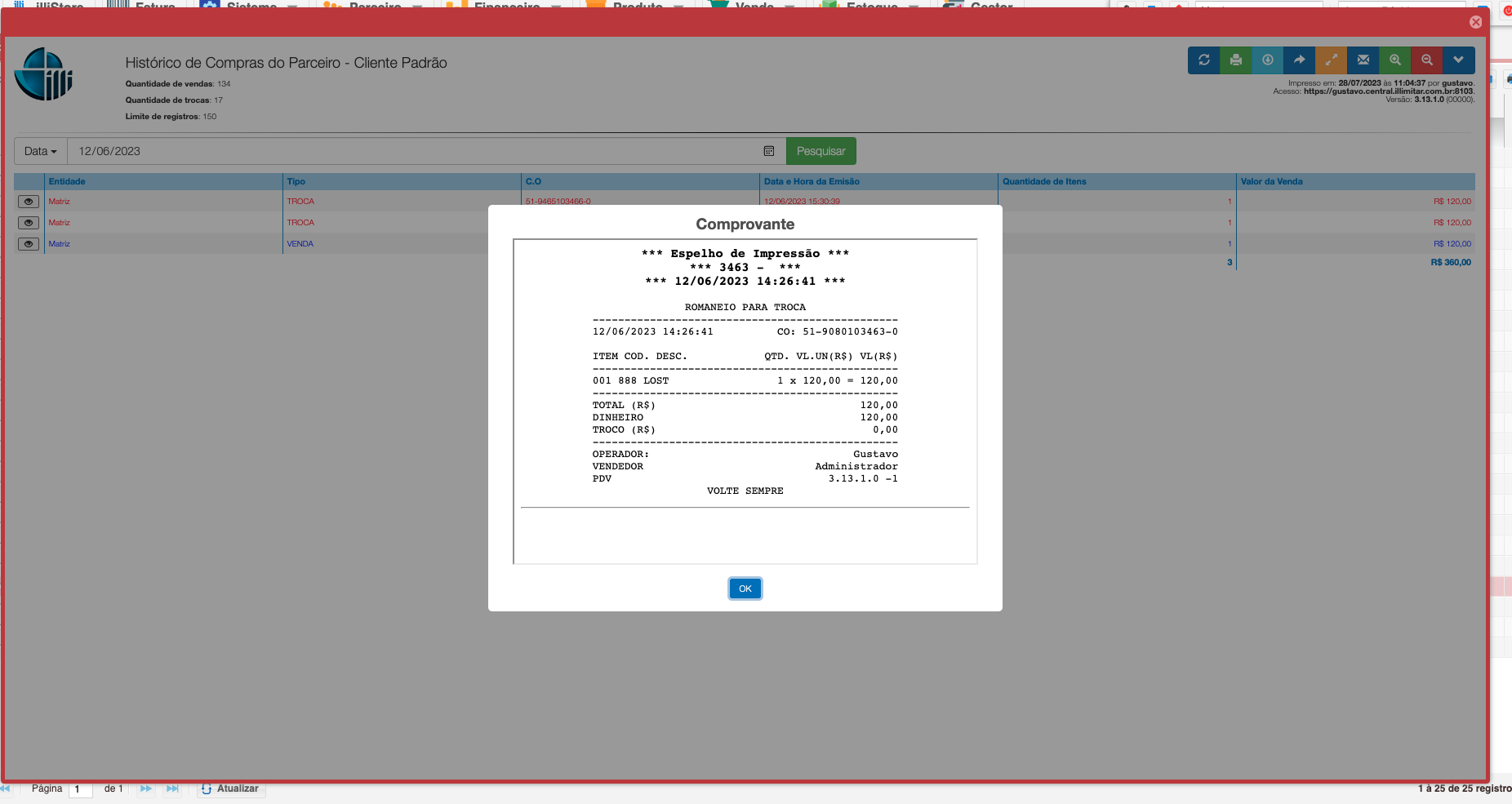Click the green zoom in magnifier

coord(1394,60)
